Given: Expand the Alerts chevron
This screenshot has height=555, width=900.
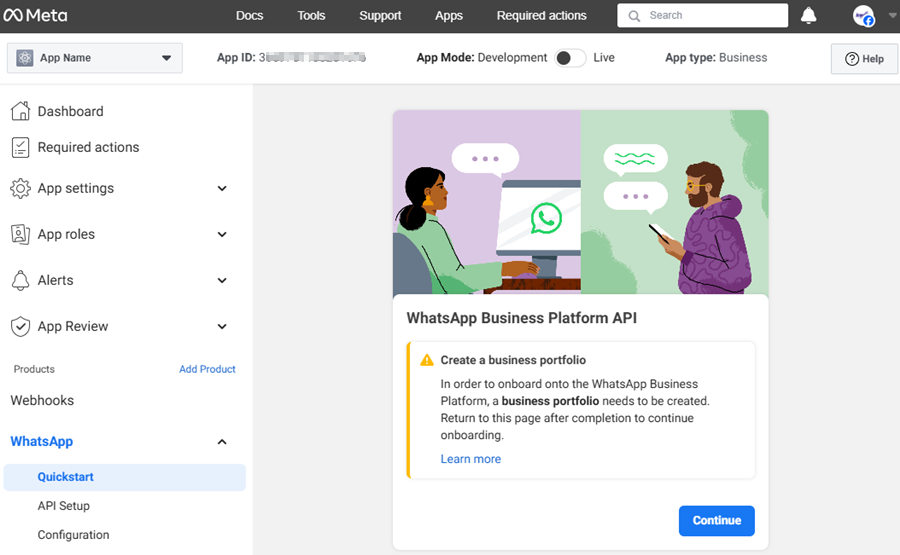Looking at the screenshot, I should click(x=222, y=280).
